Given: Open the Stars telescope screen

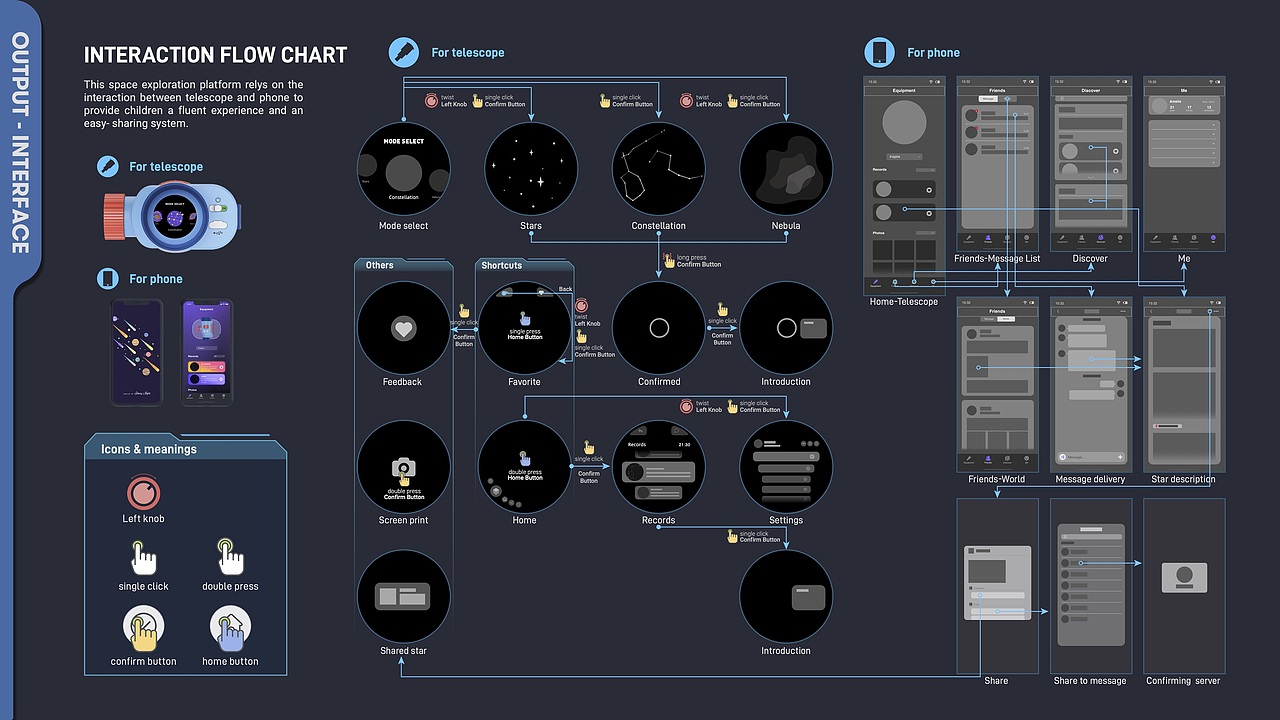Looking at the screenshot, I should click(531, 168).
